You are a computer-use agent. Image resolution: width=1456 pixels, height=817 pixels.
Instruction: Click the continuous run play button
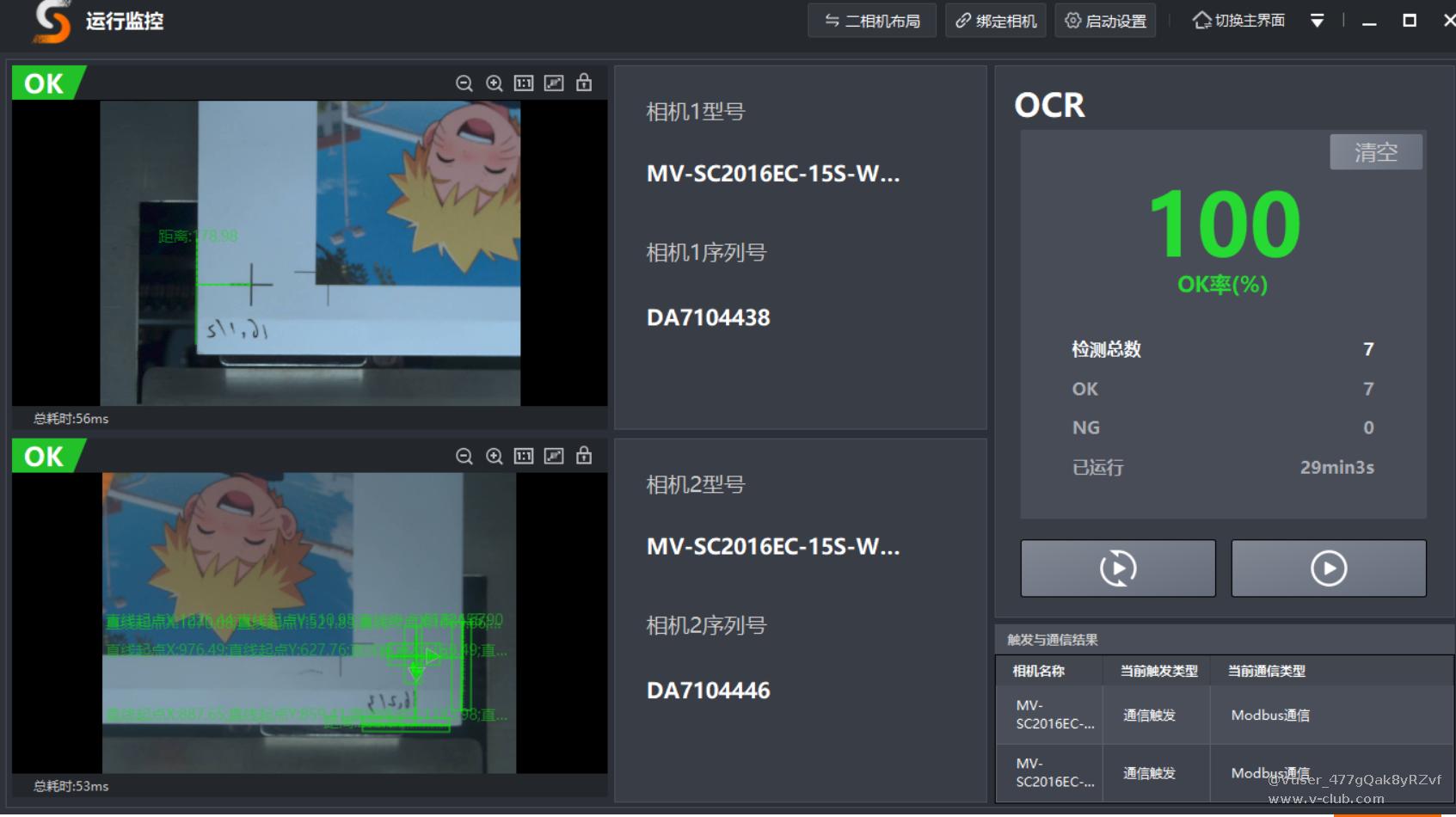(1117, 568)
